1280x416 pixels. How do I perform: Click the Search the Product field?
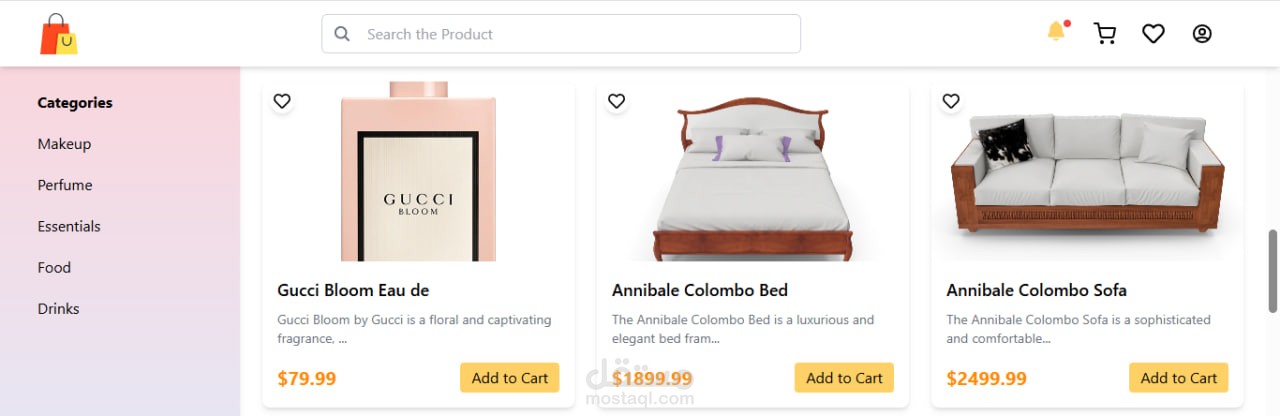[575, 34]
